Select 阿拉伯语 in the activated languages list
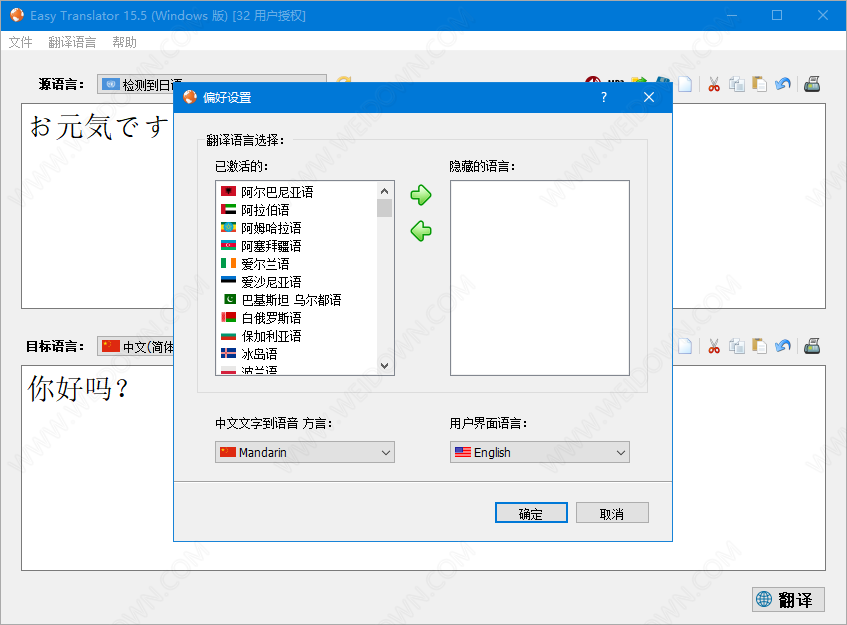The width and height of the screenshot is (847, 625). point(265,210)
